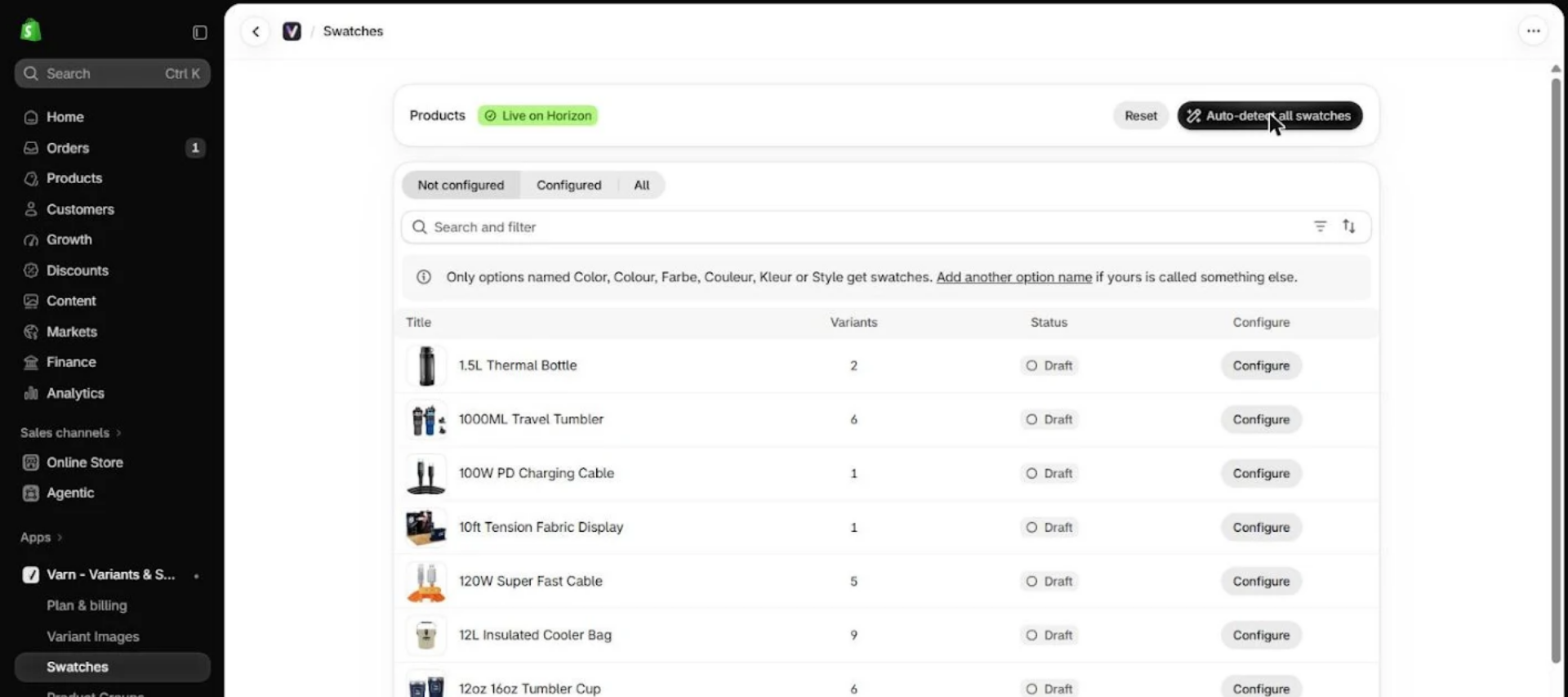
Task: Open Plan & billing submenu item
Action: [x=87, y=605]
